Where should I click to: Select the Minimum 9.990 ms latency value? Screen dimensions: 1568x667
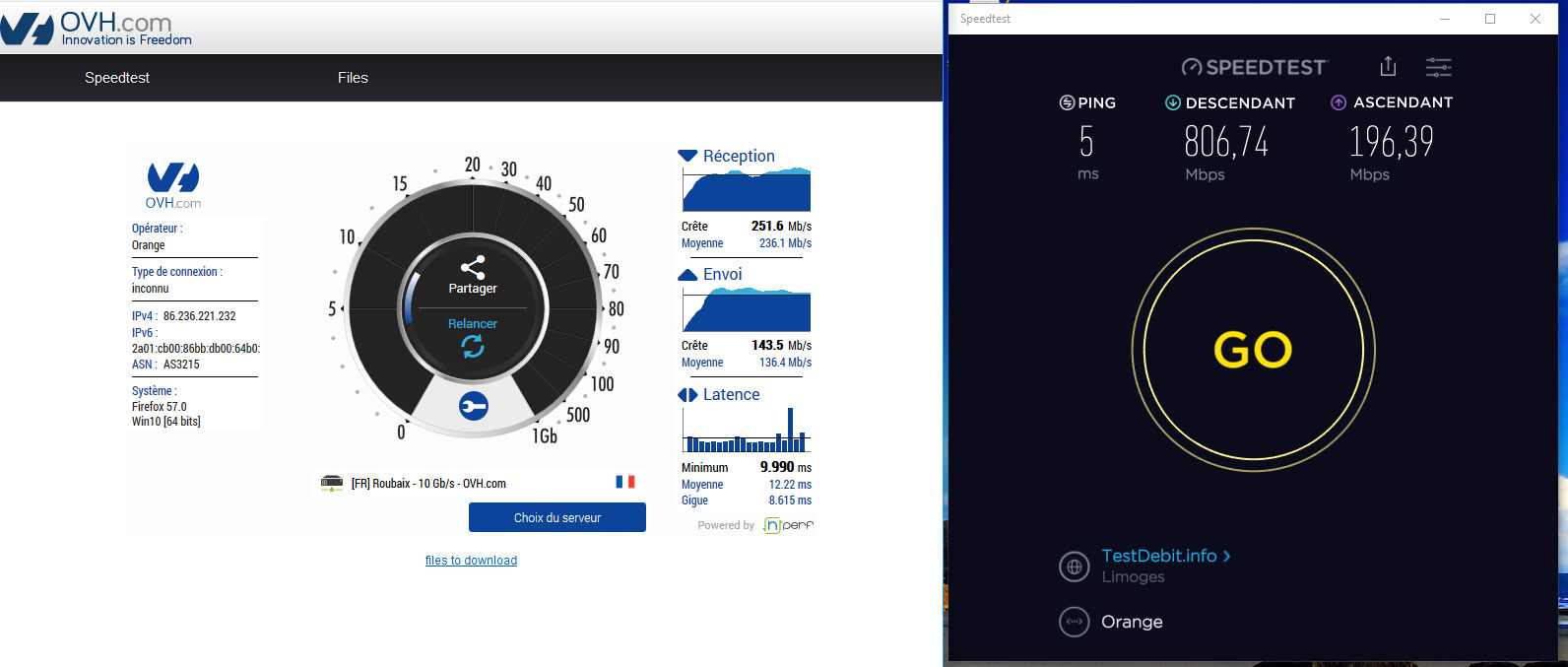(x=785, y=467)
